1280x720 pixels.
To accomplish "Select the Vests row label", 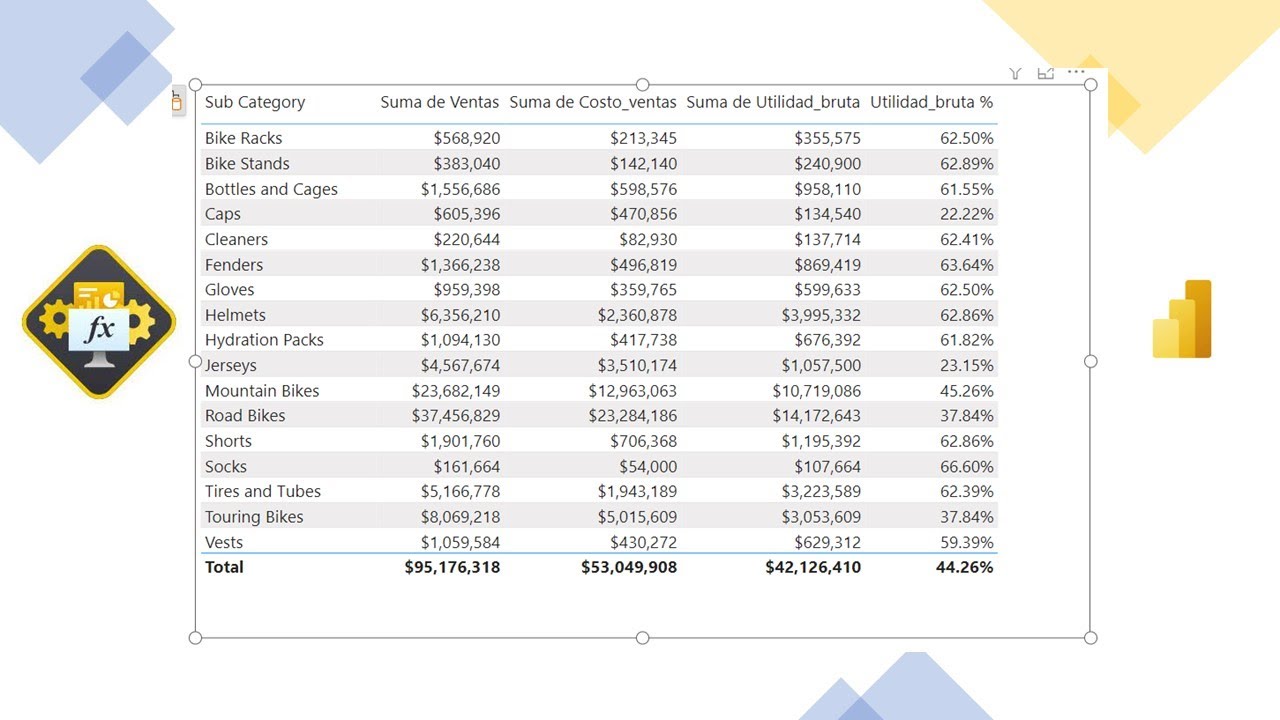I will pos(224,542).
